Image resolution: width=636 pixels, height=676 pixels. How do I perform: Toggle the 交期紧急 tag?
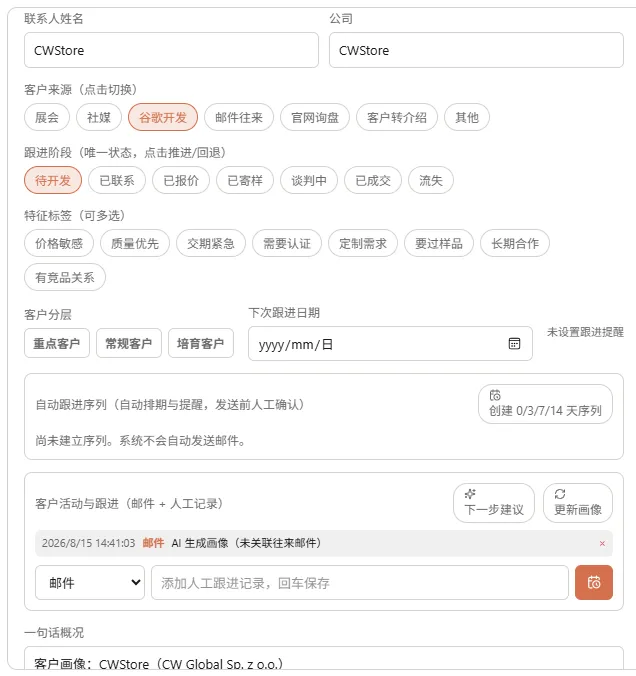pos(211,243)
